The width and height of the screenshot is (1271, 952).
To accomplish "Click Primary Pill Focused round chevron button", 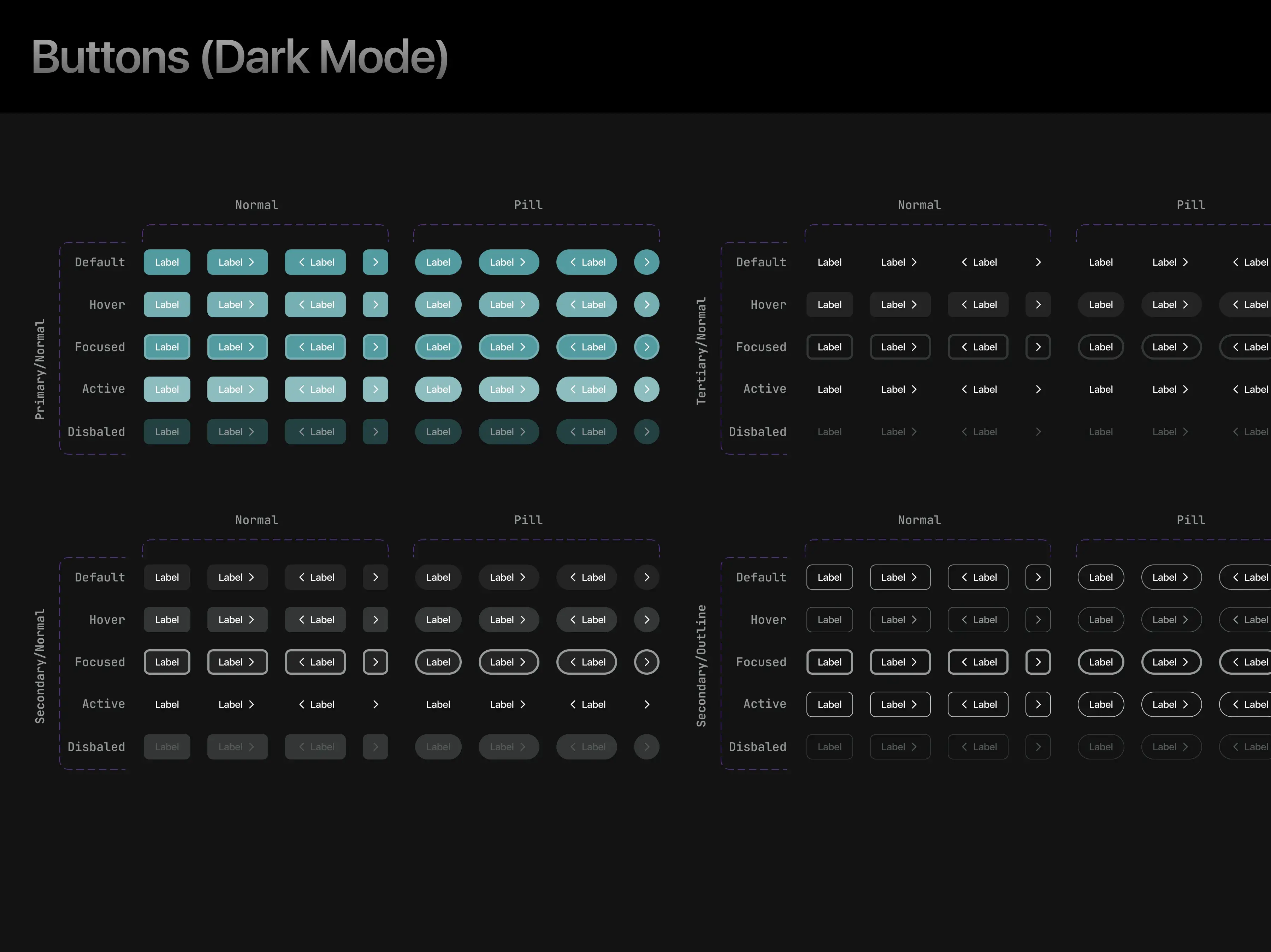I will (646, 347).
